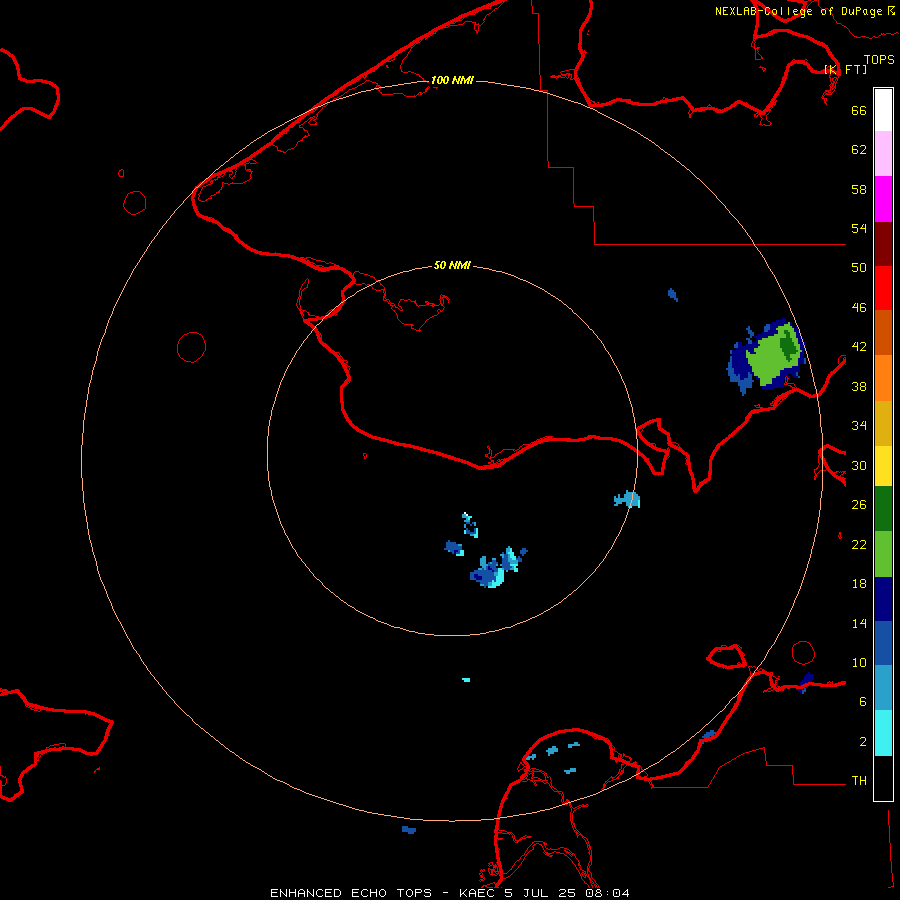The image size is (900, 900).
Task: Select the TOPS legend title
Action: (x=879, y=59)
